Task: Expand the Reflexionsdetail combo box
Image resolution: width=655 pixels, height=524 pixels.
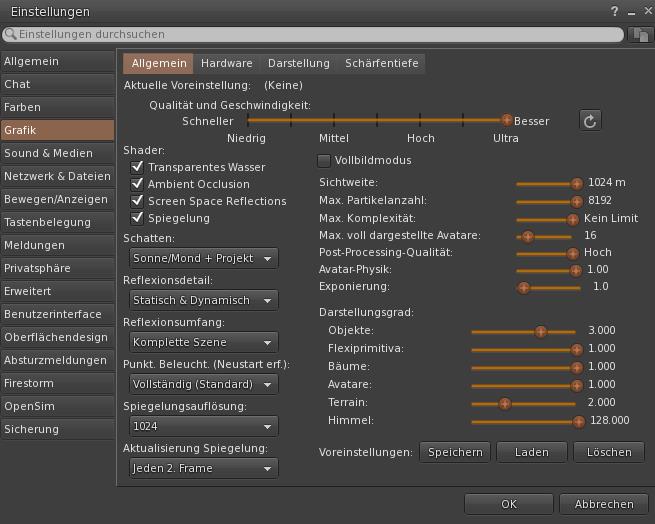Action: pos(201,300)
